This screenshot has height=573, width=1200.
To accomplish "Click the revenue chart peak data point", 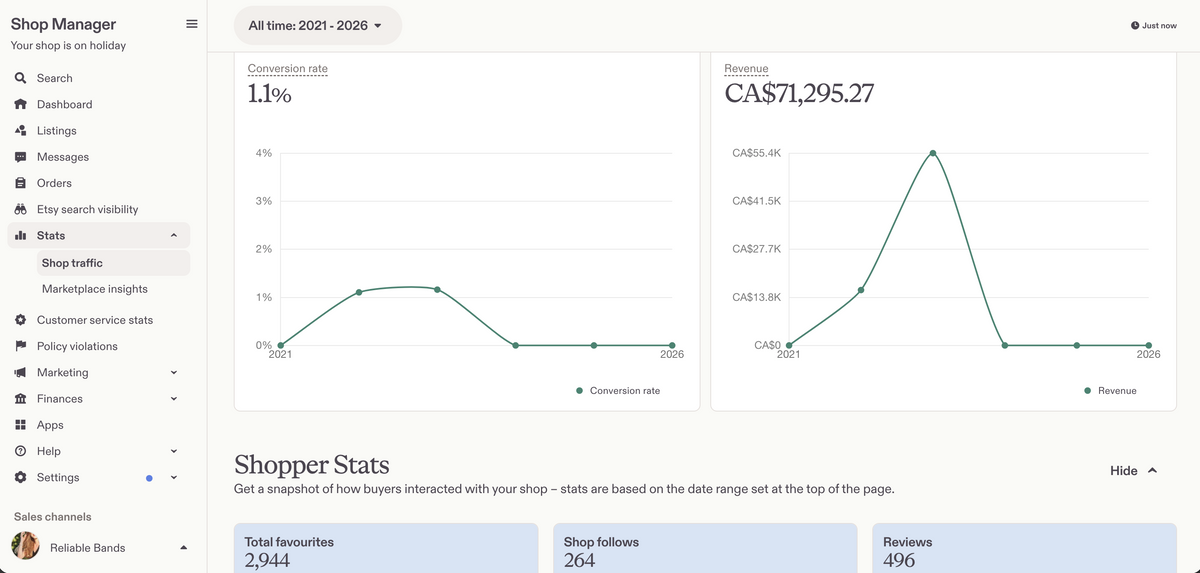I will click(933, 153).
